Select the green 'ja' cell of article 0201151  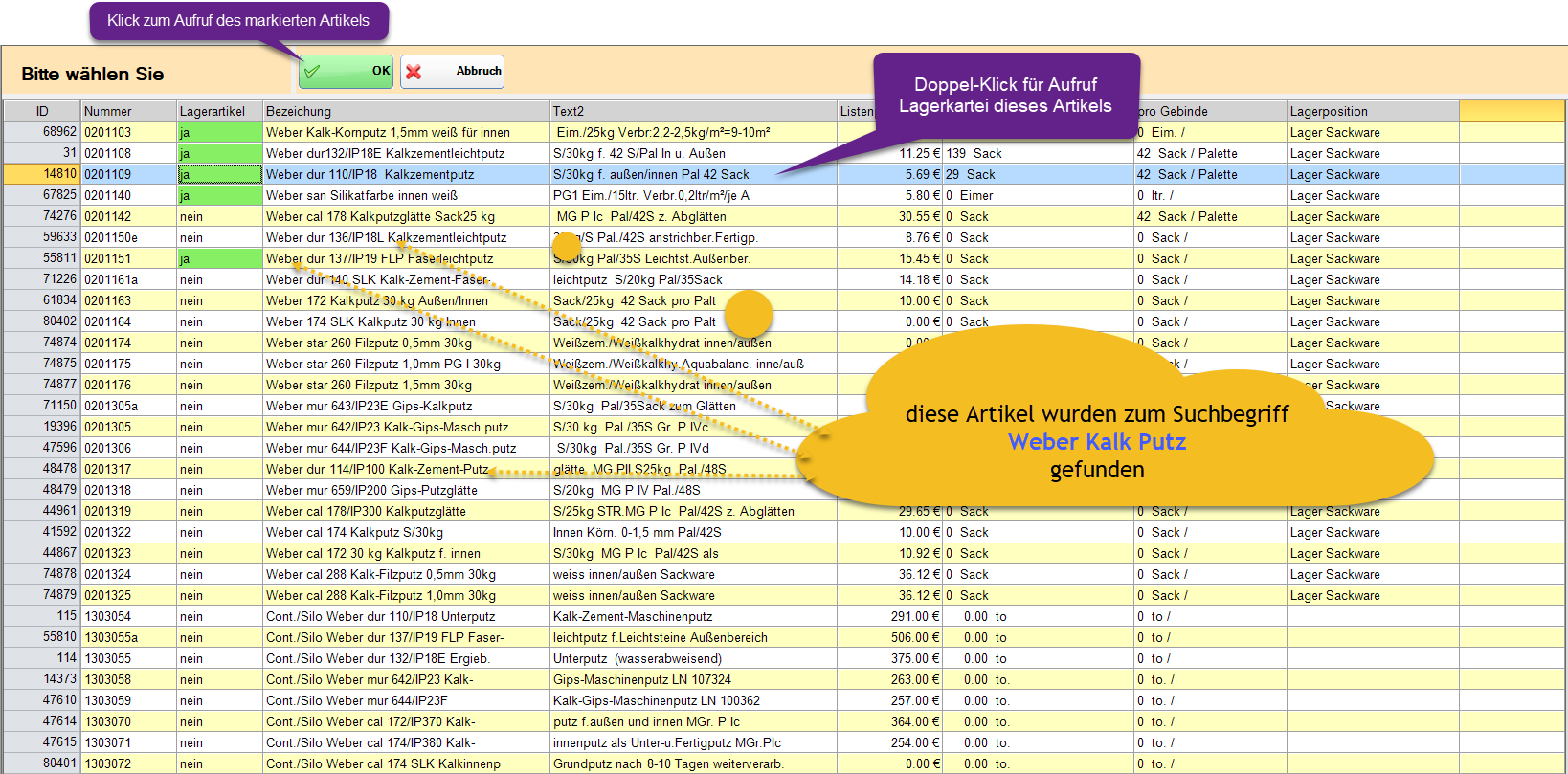click(220, 258)
